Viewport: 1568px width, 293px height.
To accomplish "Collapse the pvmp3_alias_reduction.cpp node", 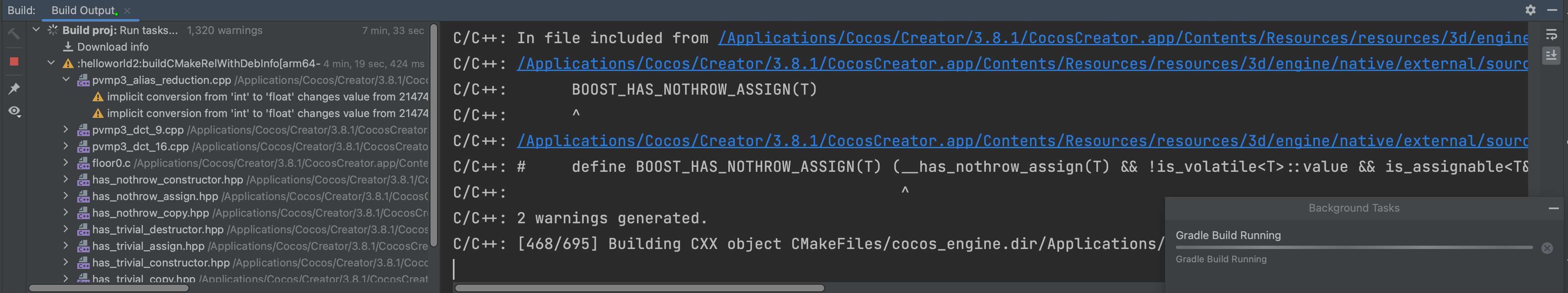I will 66,80.
